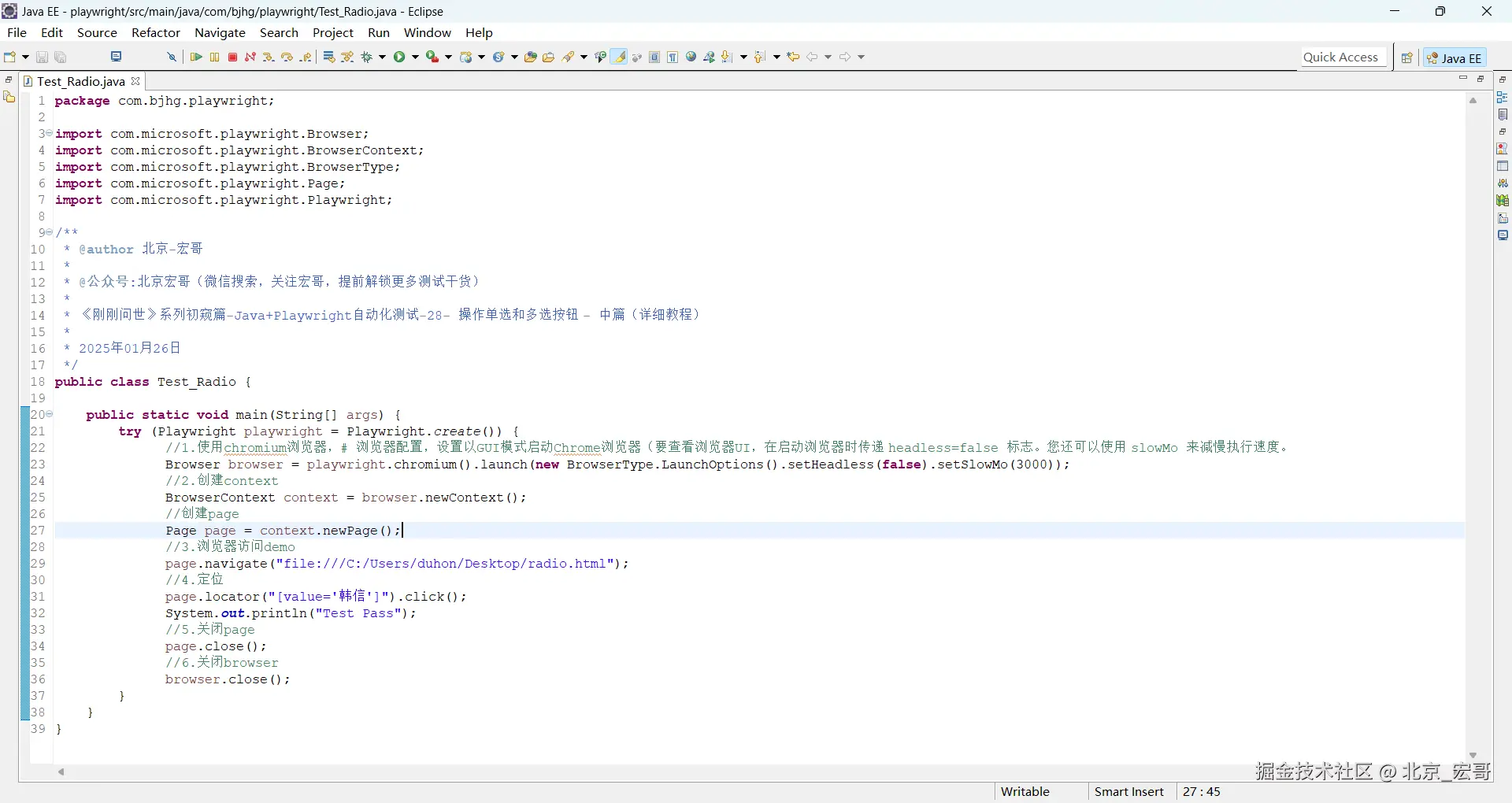Open the Task List icon in right trim
This screenshot has width=1512, height=803.
[x=1503, y=115]
